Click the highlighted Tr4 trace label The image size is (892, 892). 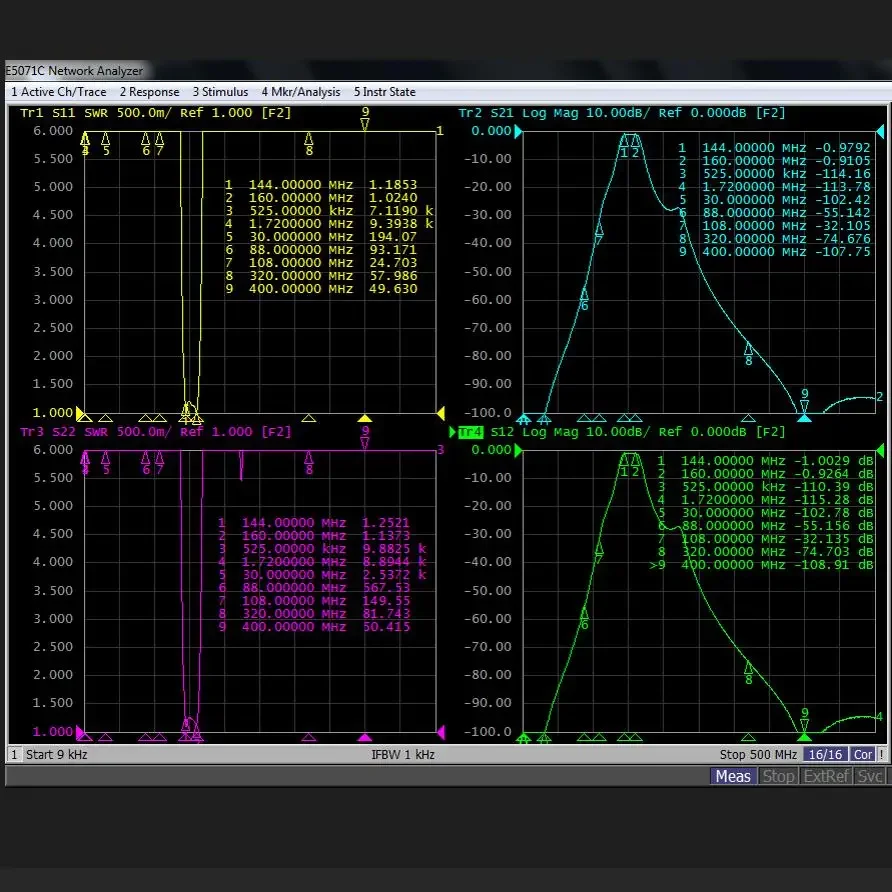470,432
